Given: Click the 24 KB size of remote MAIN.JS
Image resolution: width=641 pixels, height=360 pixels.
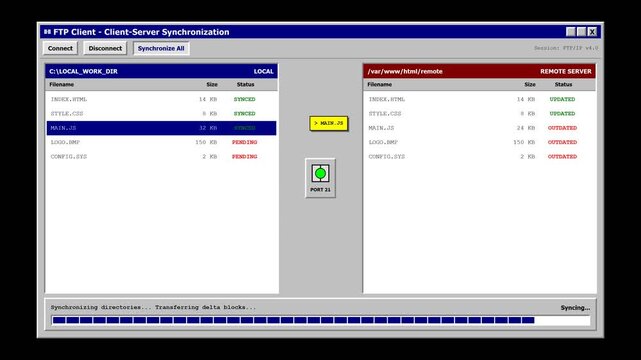Looking at the screenshot, I should [526, 128].
